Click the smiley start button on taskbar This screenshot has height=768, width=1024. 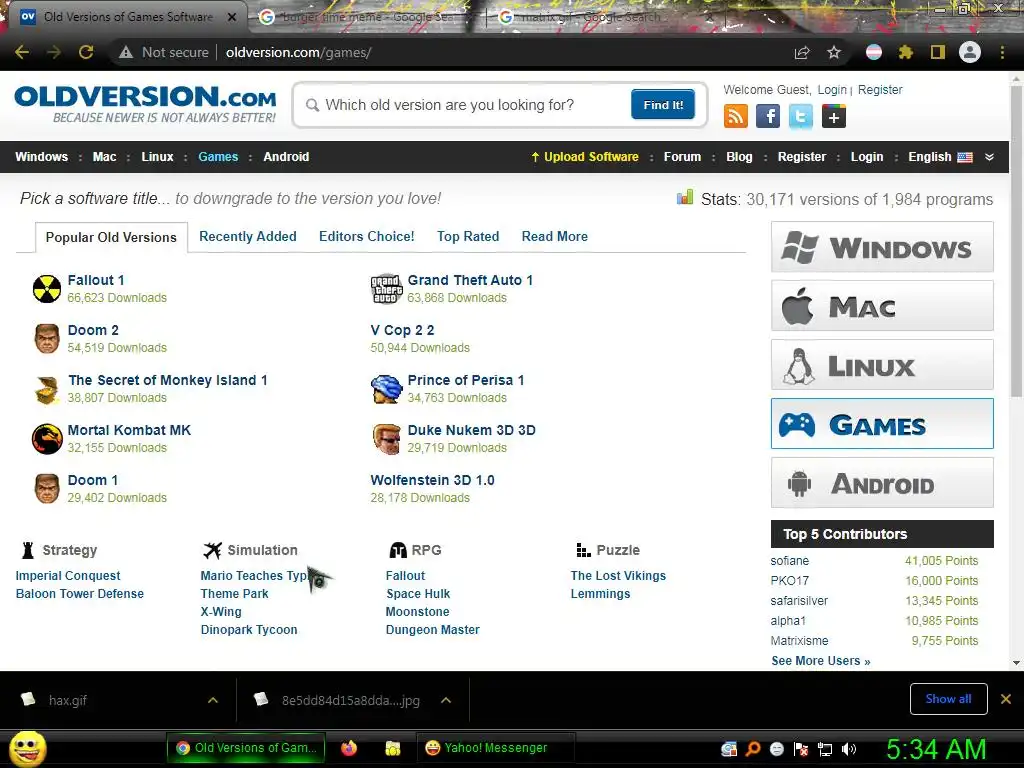pyautogui.click(x=27, y=748)
